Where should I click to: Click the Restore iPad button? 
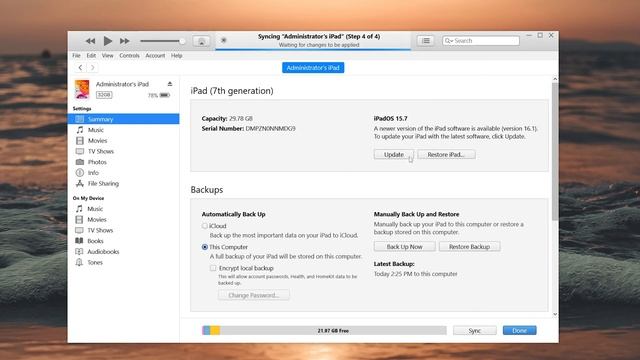[446, 155]
